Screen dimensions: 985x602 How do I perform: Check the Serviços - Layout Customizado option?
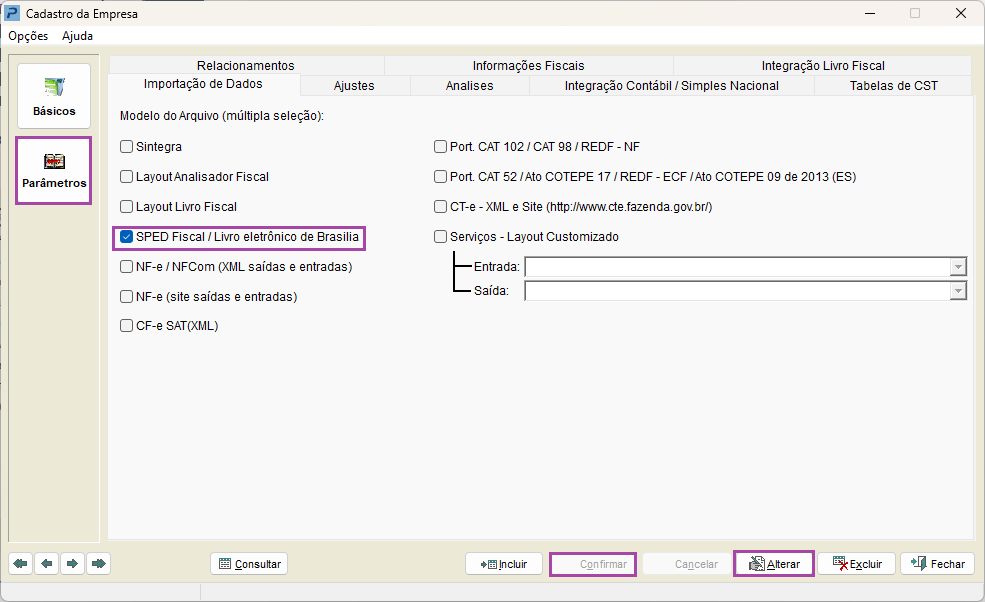click(x=441, y=237)
